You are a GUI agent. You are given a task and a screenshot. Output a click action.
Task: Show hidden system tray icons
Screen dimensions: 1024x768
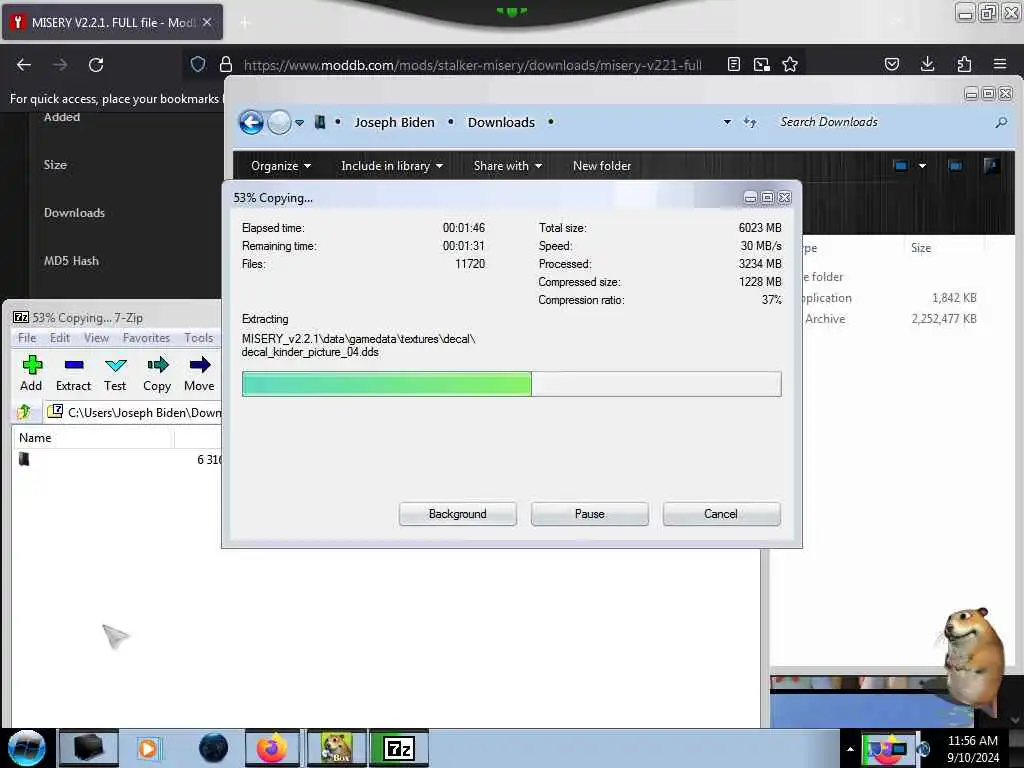[850, 749]
